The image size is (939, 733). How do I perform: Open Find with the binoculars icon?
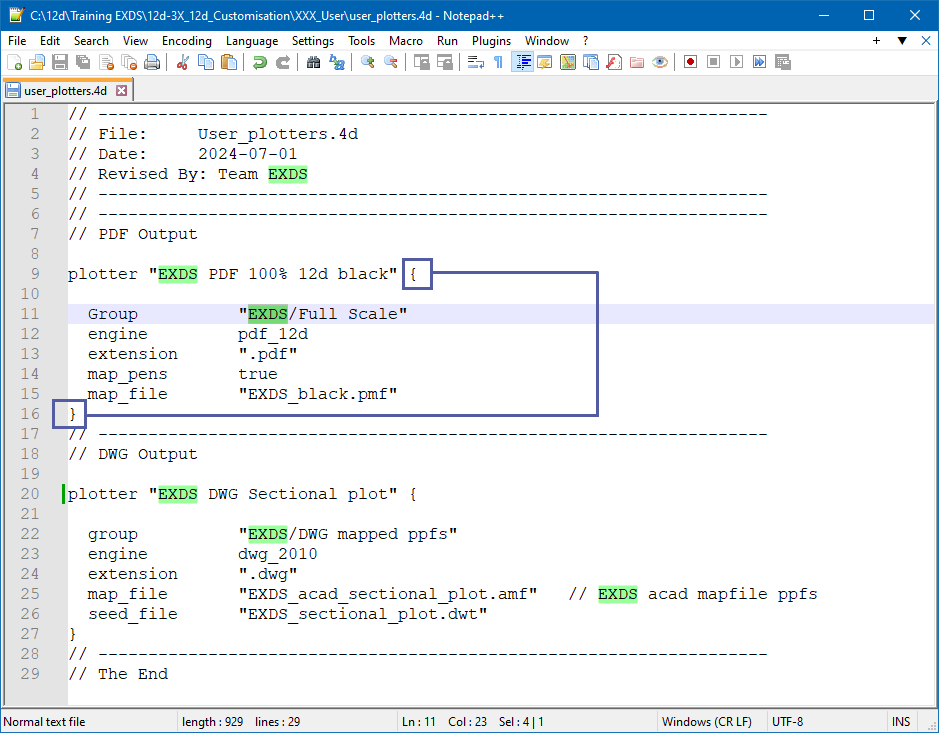tap(313, 62)
